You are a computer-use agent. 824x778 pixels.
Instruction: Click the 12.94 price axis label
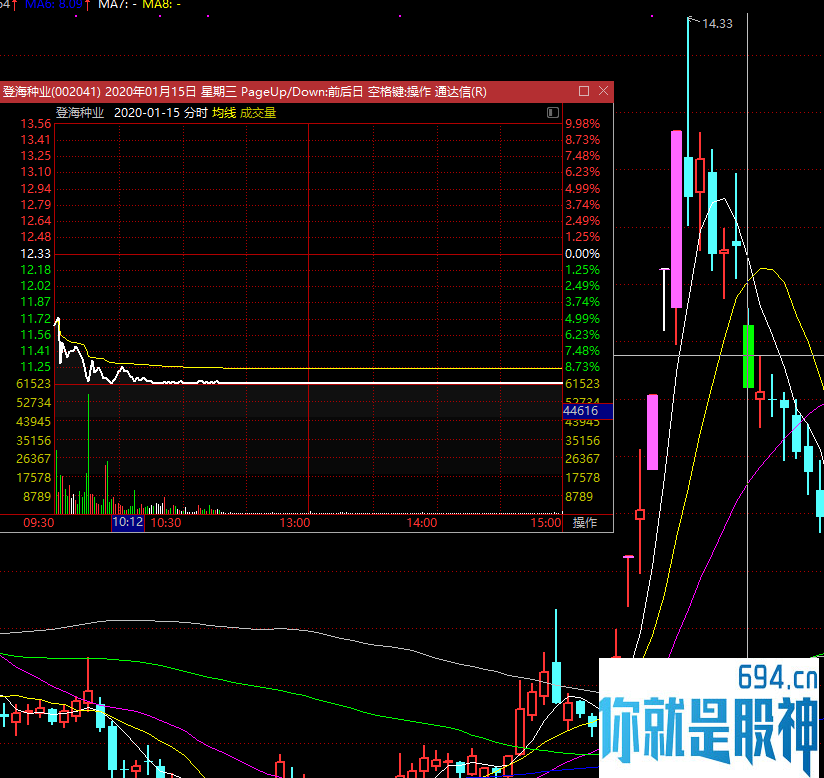click(x=36, y=189)
